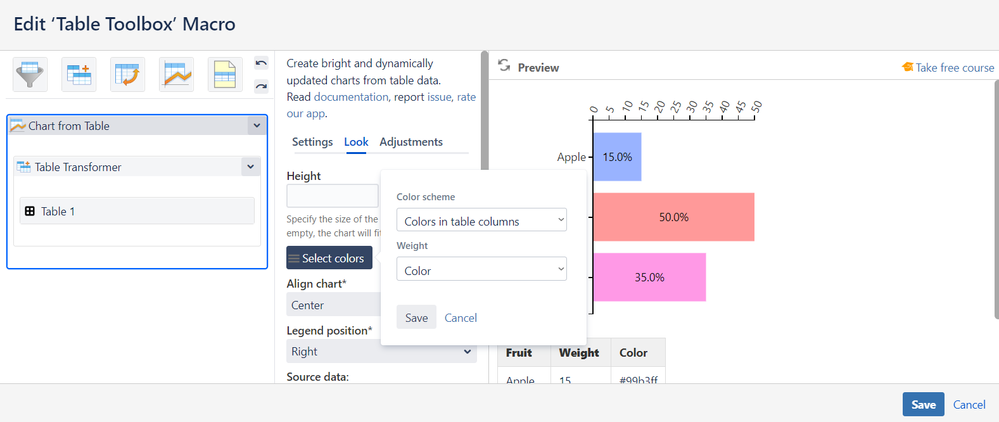999x422 pixels.
Task: Switch to the Adjustments tab
Action: (x=411, y=142)
